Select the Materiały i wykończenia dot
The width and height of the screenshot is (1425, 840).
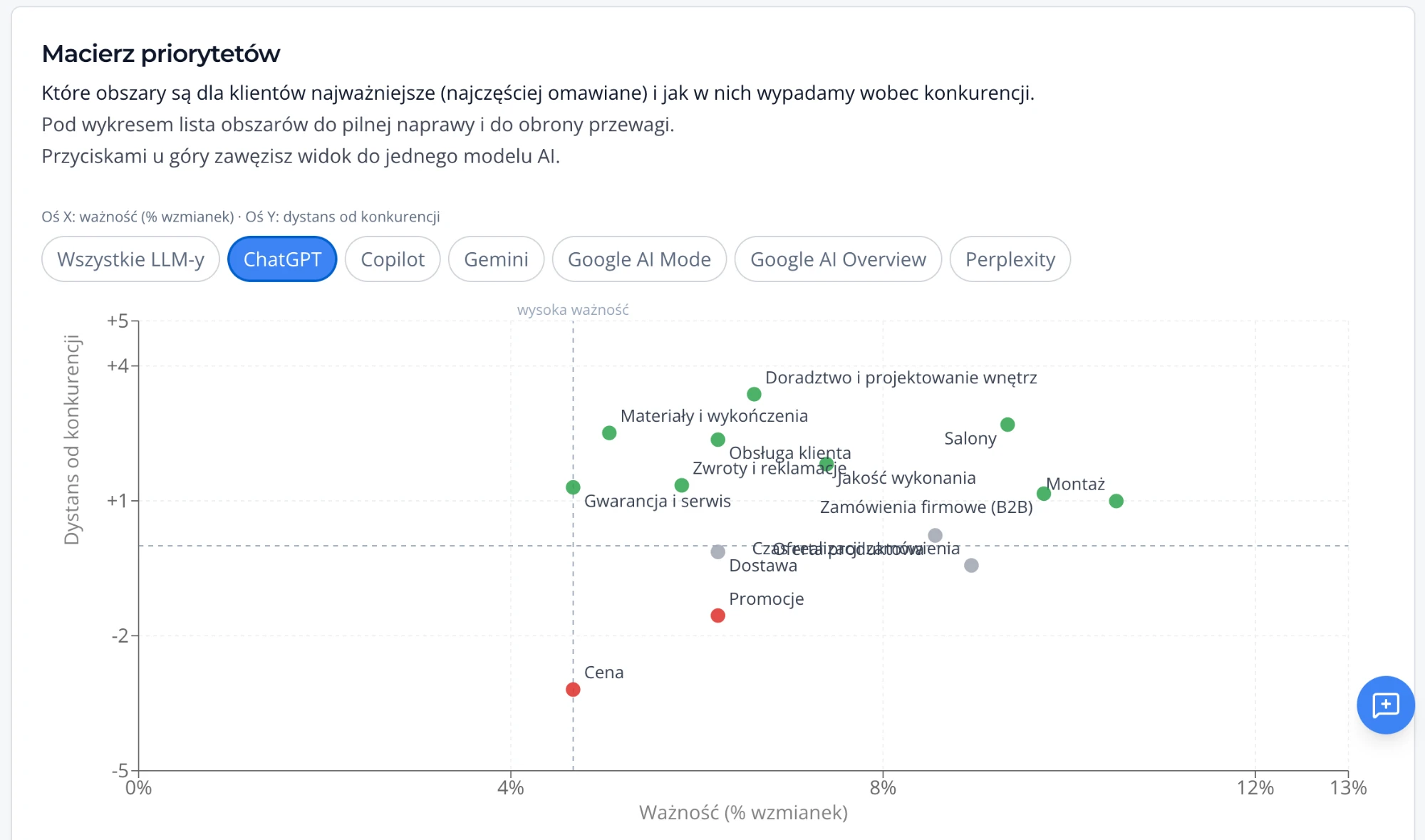pos(609,432)
